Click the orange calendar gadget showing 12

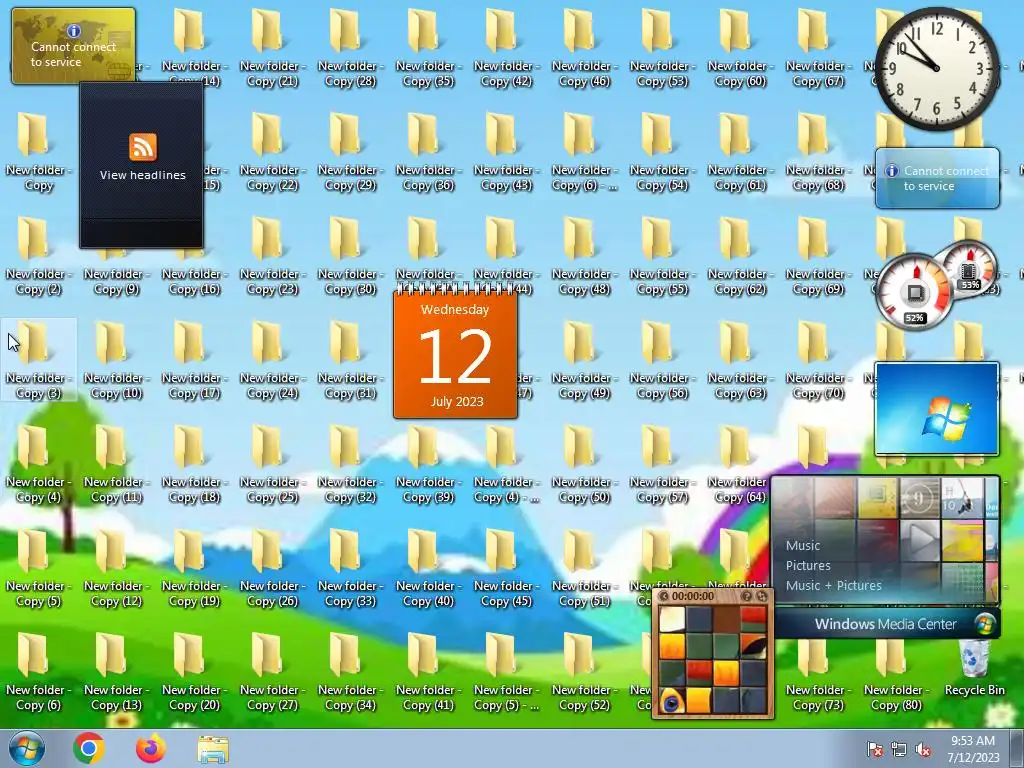[x=455, y=353]
